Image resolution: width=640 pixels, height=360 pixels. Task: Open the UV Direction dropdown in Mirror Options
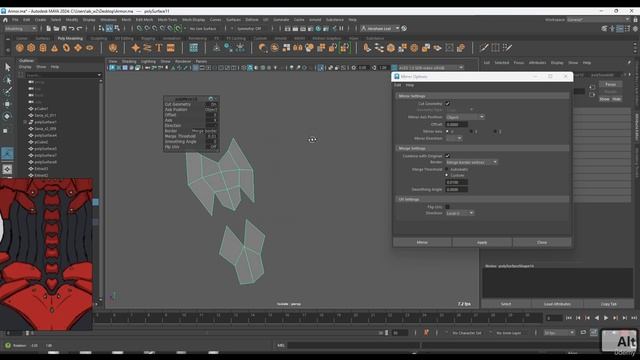point(460,213)
